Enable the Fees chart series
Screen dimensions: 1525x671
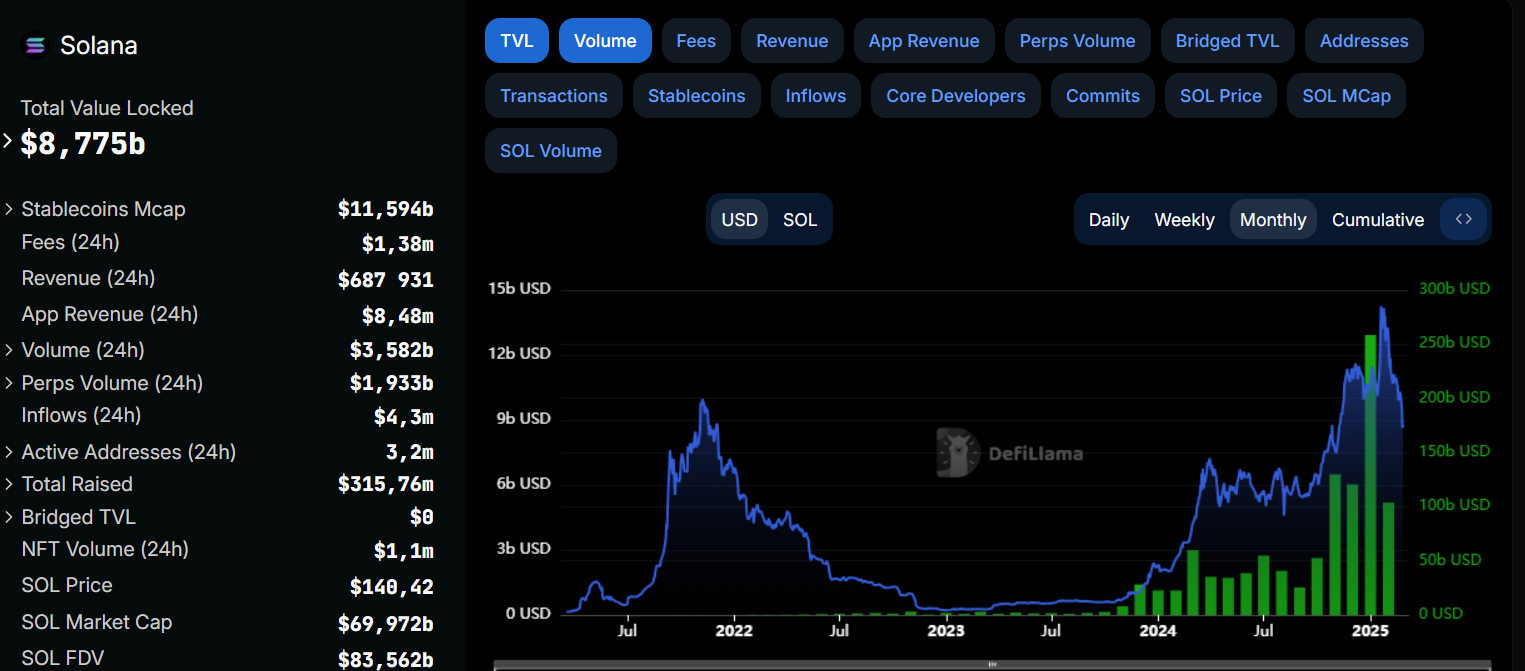click(696, 41)
